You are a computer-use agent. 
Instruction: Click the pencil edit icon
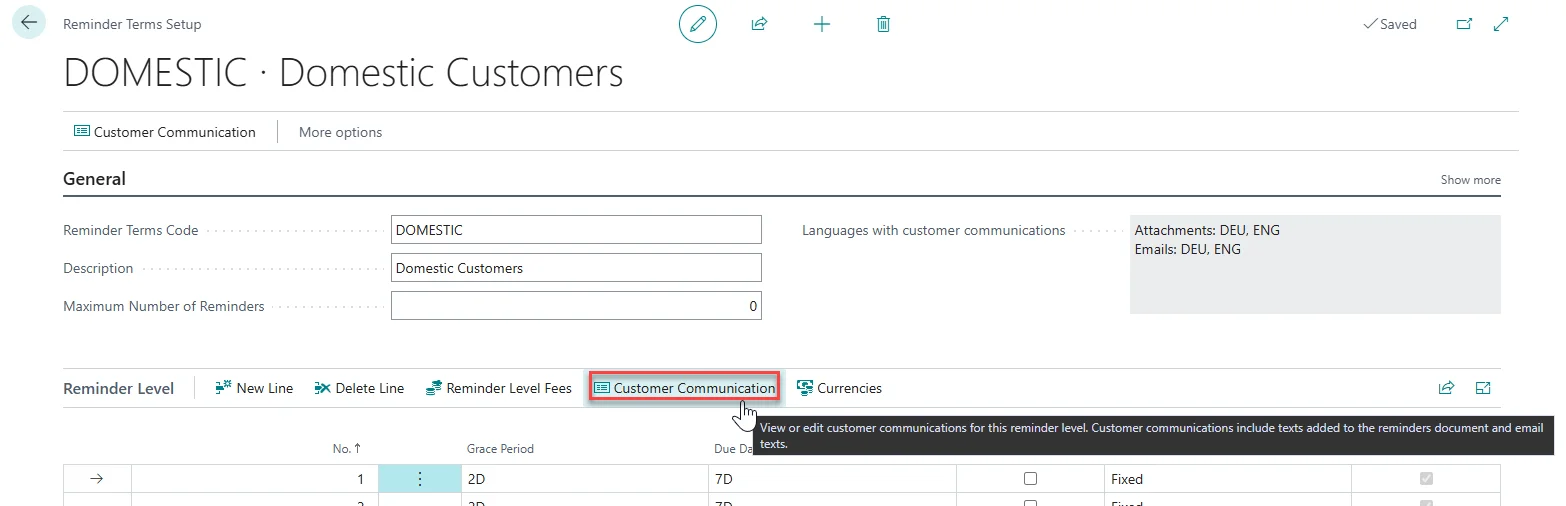coord(698,24)
